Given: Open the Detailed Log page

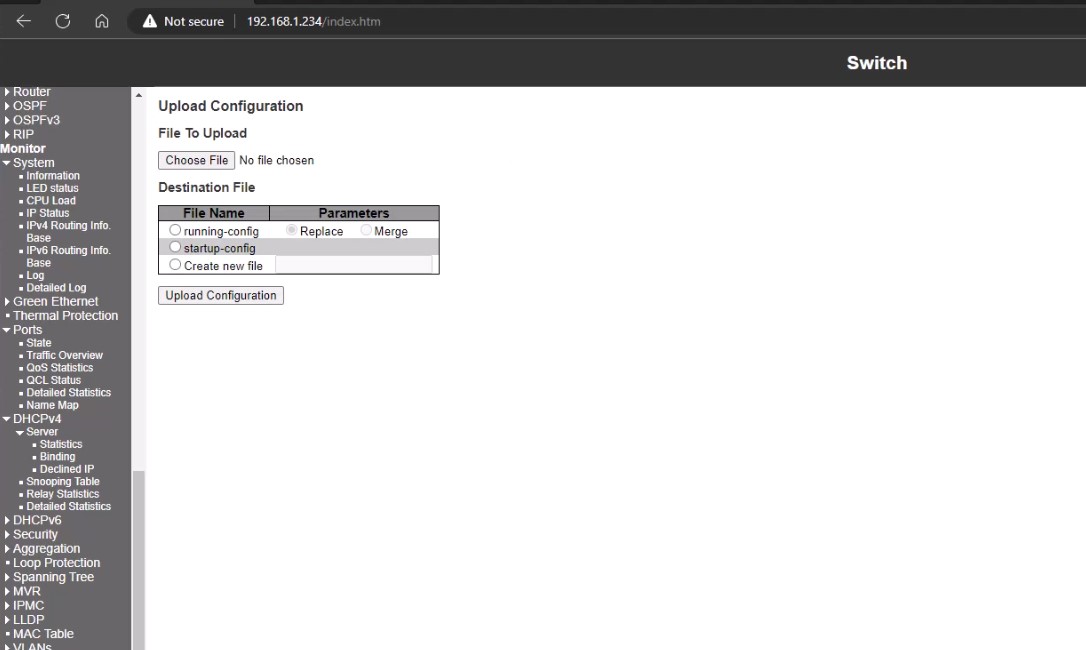Looking at the screenshot, I should pyautogui.click(x=56, y=288).
